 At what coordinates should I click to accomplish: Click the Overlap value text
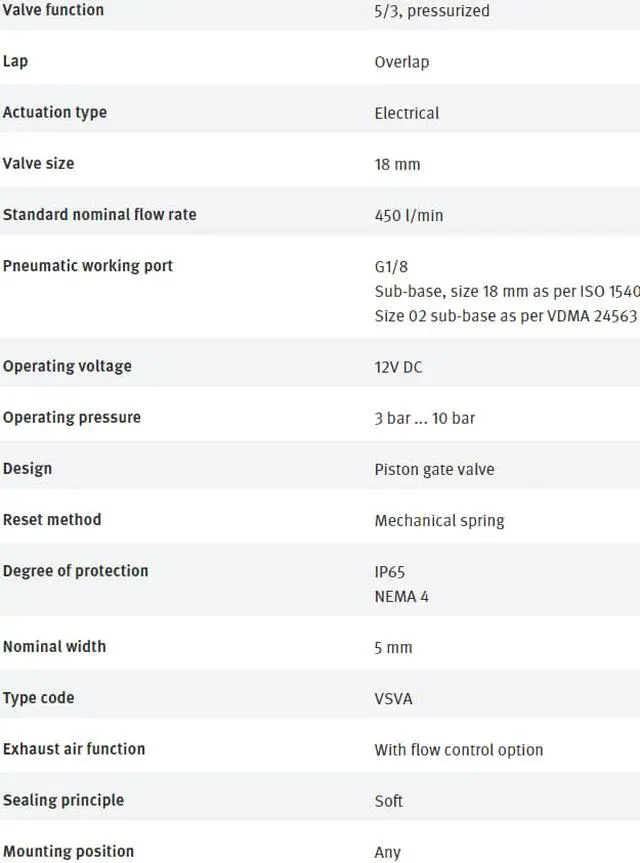click(x=401, y=62)
